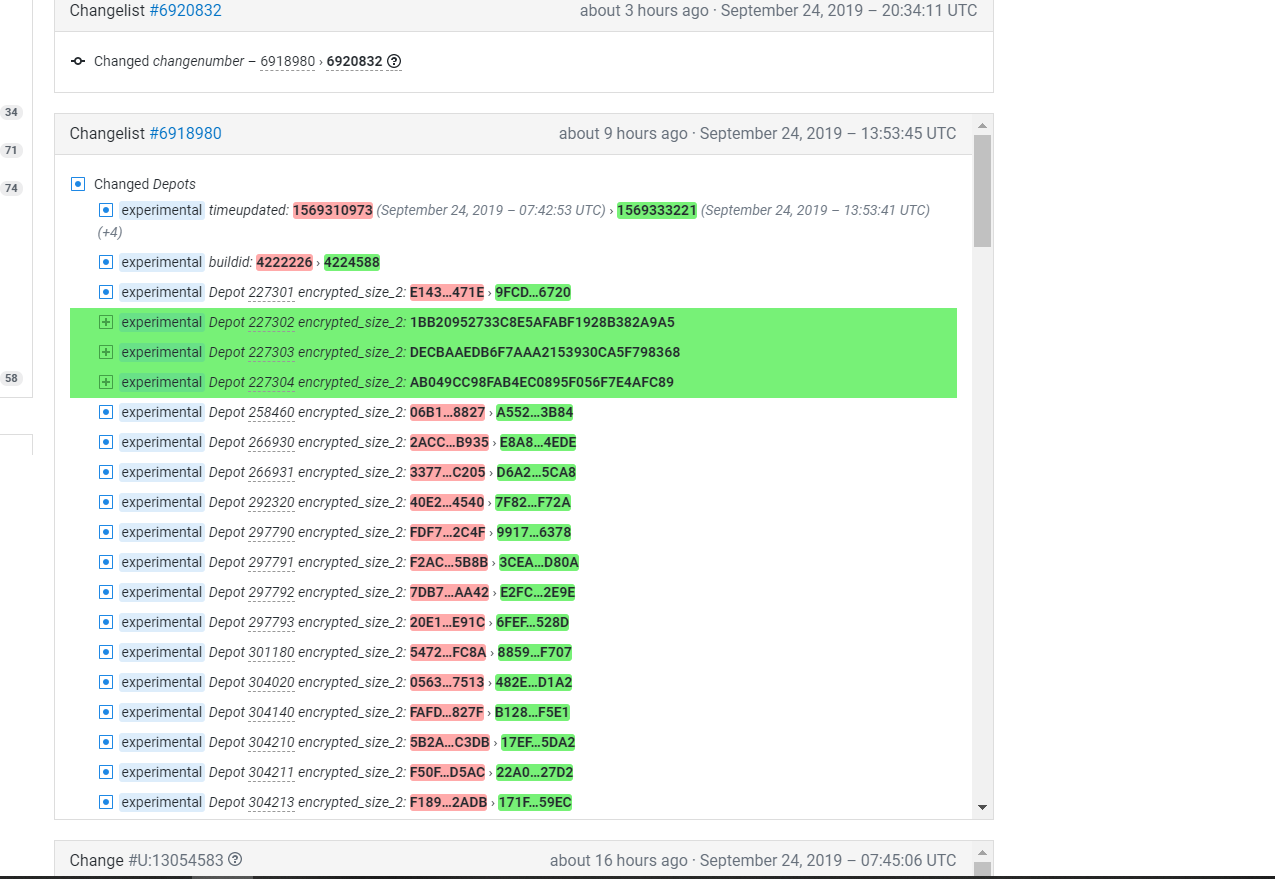Click the scroll up arrow in changelist panel
This screenshot has width=1275, height=879.
982,125
